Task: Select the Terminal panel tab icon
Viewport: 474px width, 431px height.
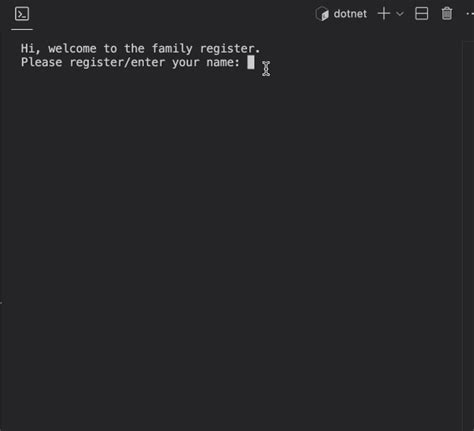Action: (x=22, y=14)
